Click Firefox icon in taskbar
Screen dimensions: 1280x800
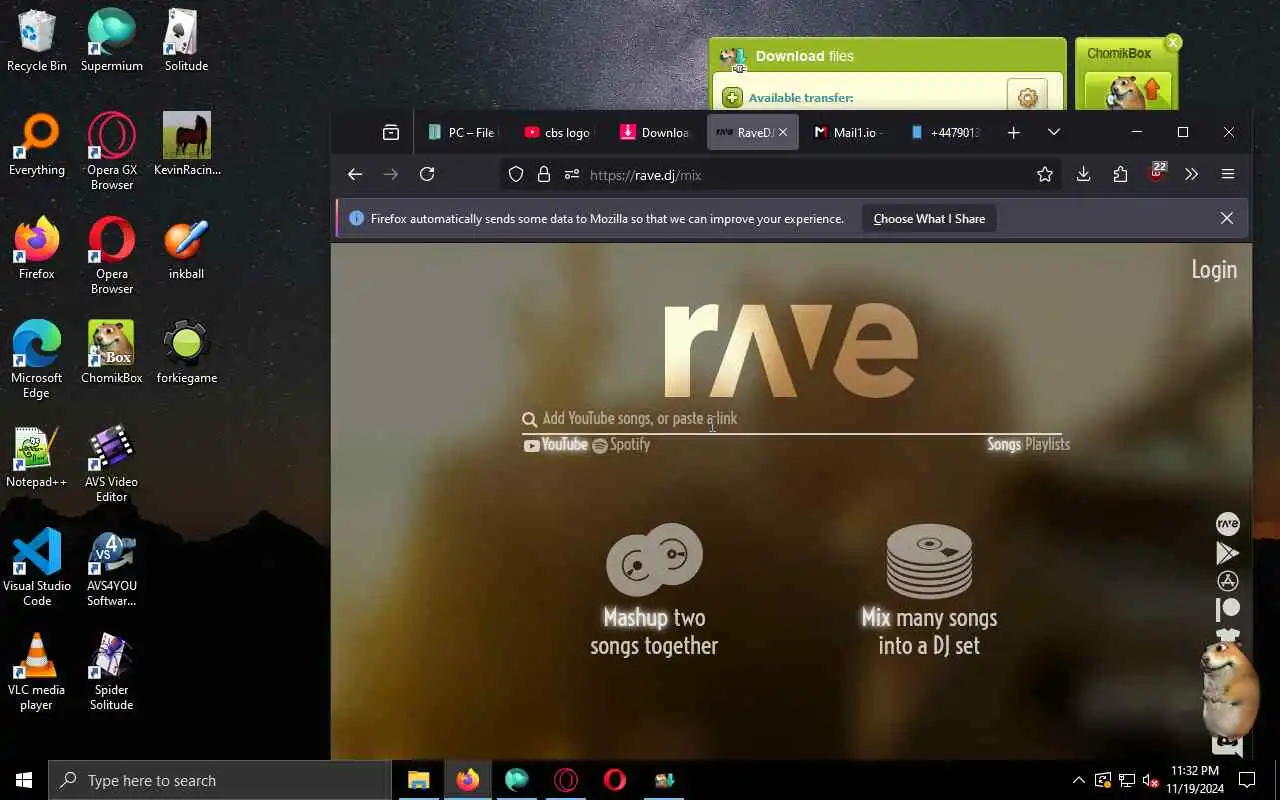click(468, 780)
